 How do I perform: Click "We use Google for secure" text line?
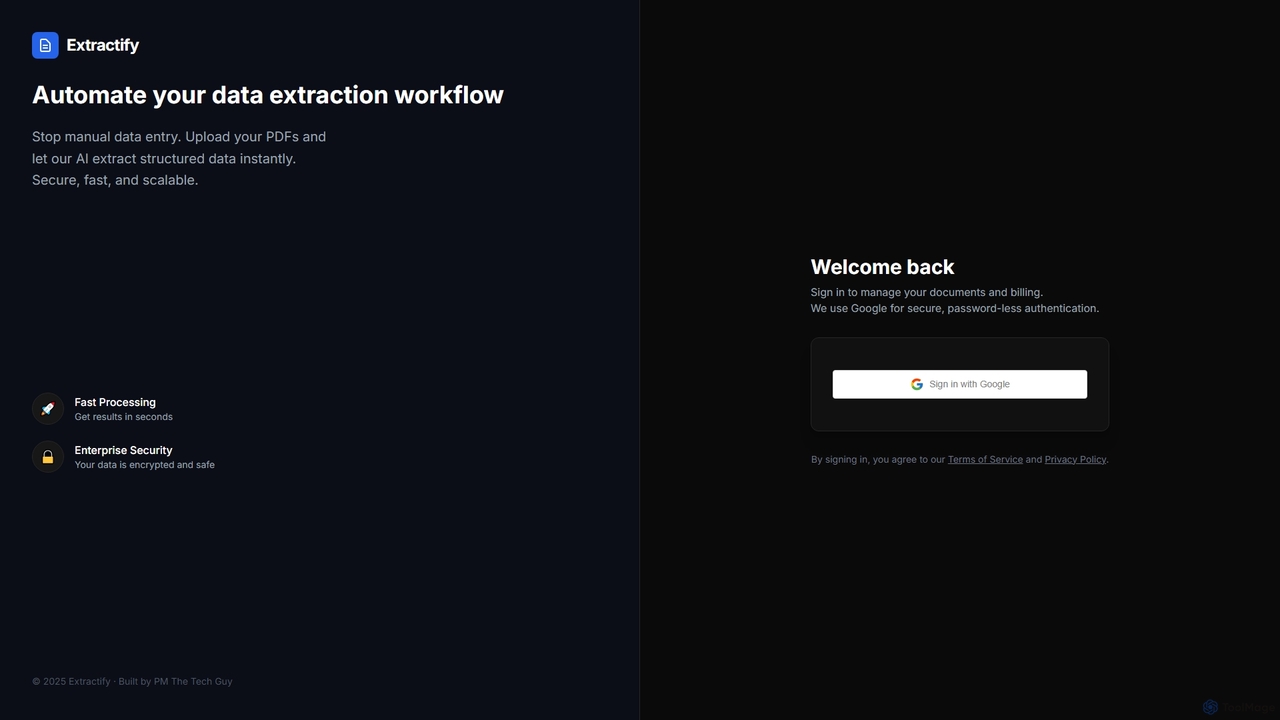click(955, 308)
